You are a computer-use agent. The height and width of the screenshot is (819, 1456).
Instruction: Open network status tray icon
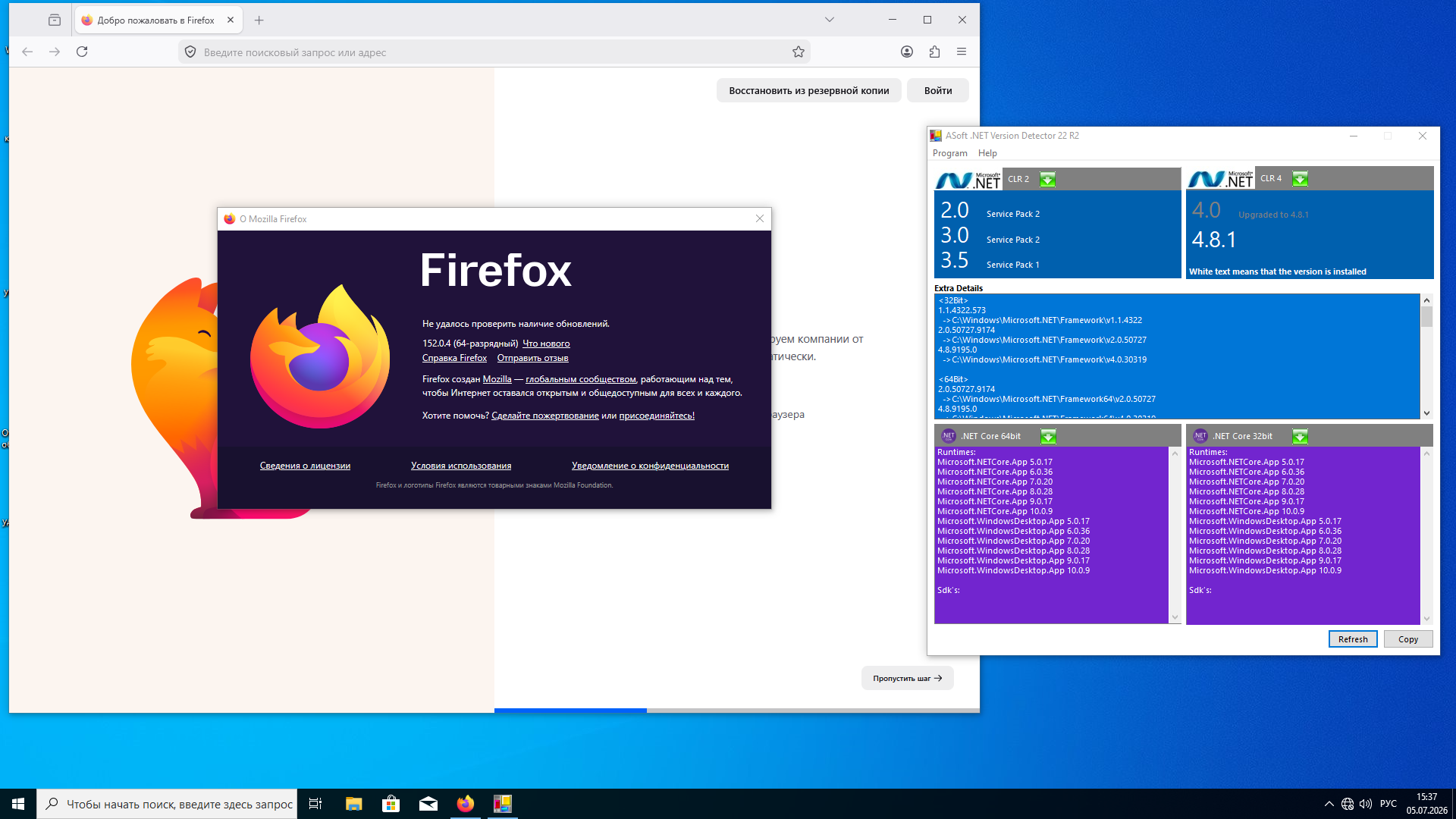(1348, 804)
